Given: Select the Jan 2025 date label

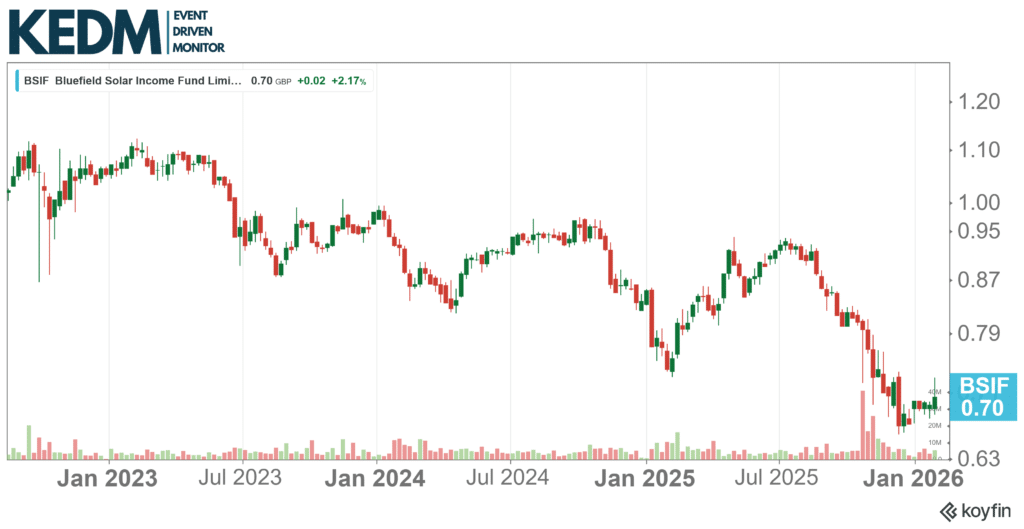Looking at the screenshot, I should pos(645,478).
